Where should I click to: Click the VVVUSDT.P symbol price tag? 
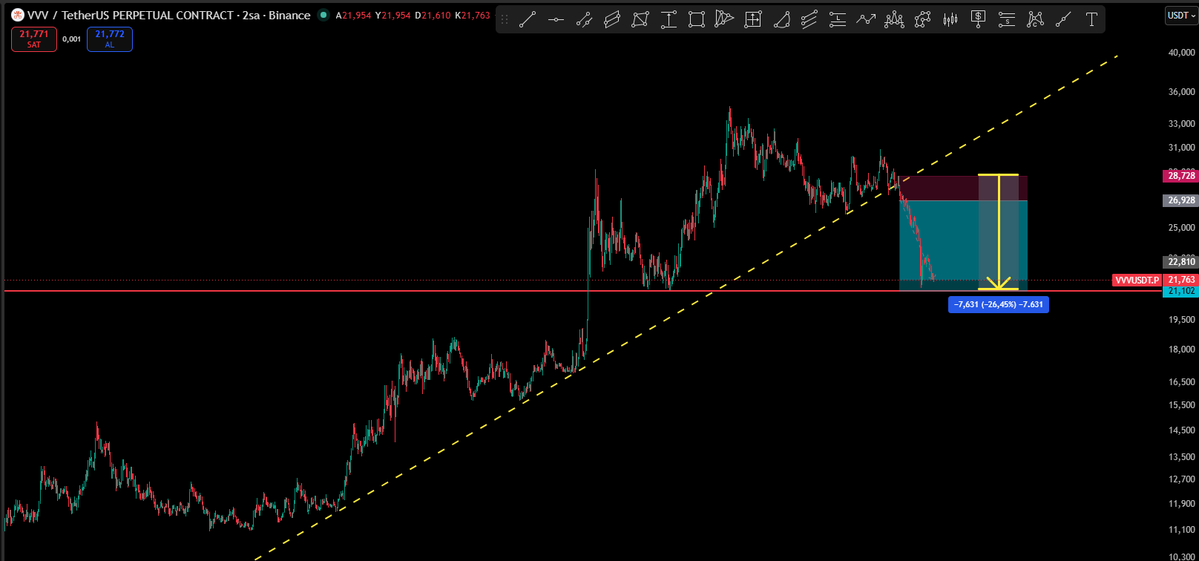[x=1136, y=280]
